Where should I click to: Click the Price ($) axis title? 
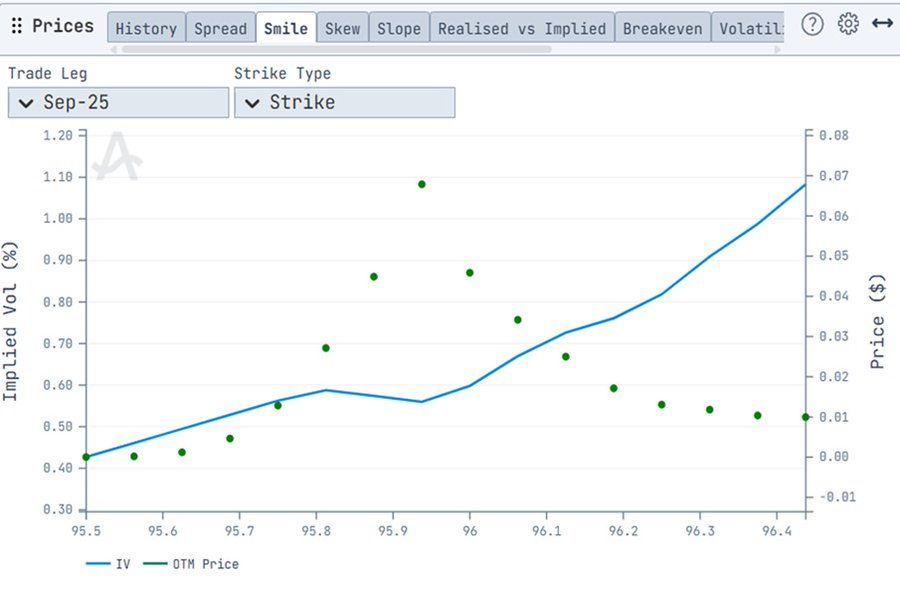coord(877,321)
